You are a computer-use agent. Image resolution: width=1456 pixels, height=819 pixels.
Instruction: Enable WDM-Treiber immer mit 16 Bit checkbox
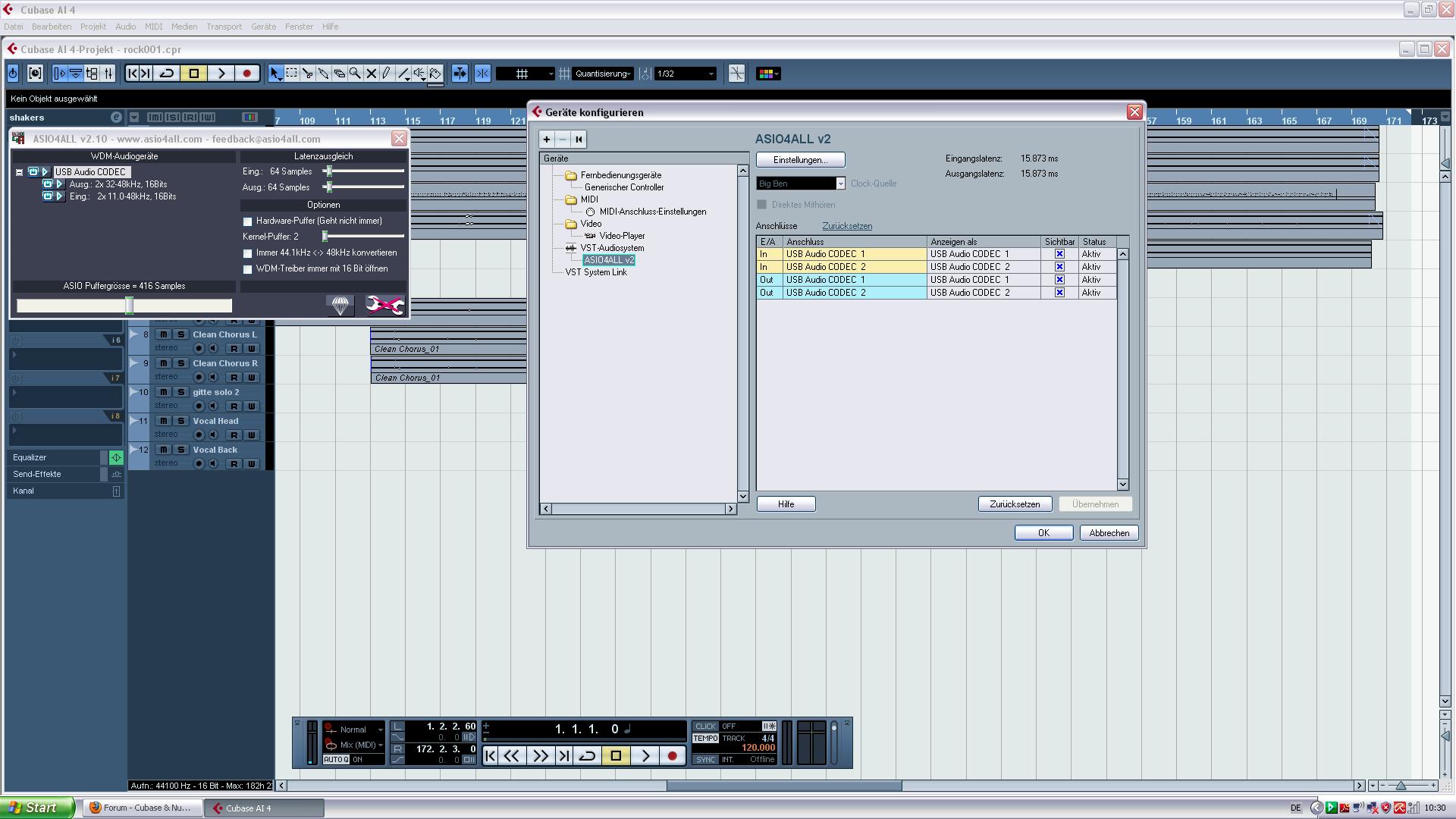coord(247,269)
